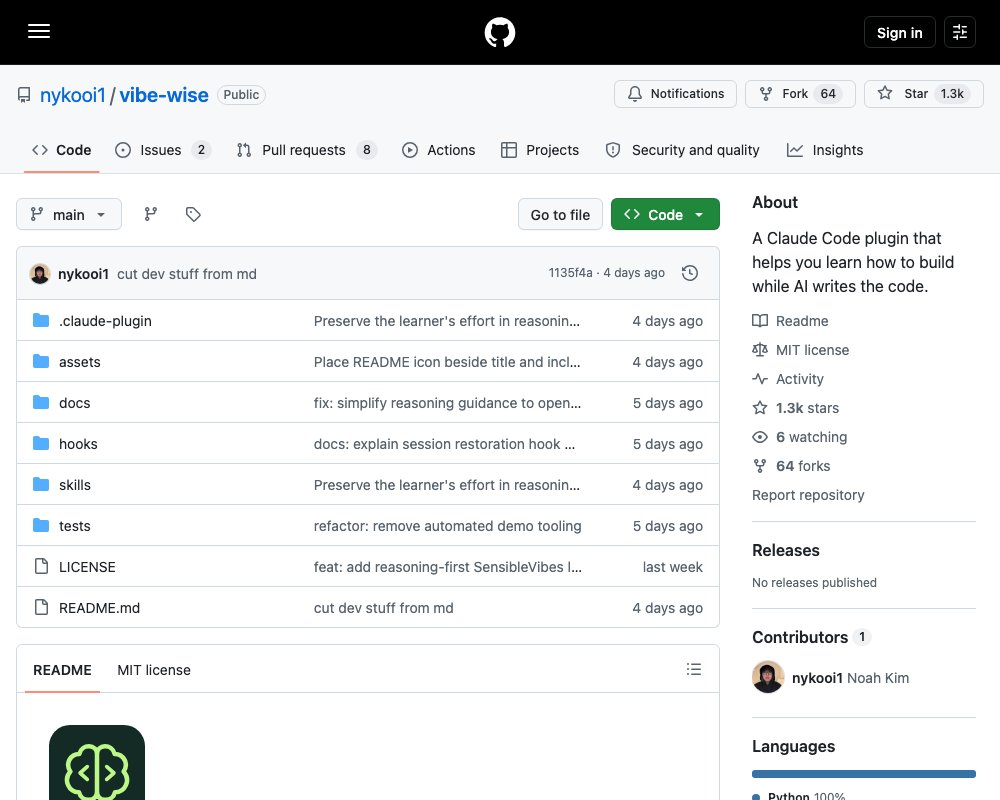View branches via the branch icon
1000x800 pixels.
151,214
